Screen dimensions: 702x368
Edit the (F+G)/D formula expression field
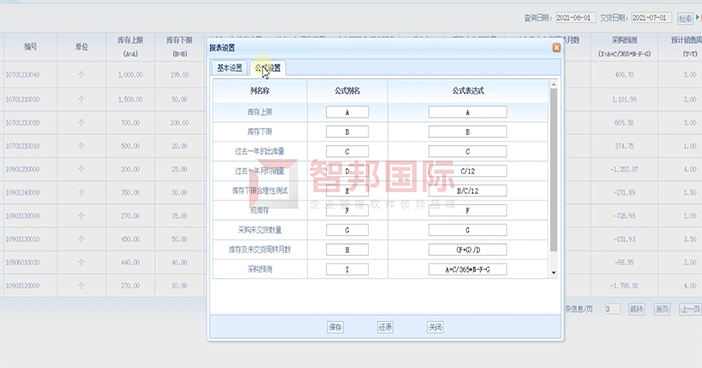coord(467,250)
